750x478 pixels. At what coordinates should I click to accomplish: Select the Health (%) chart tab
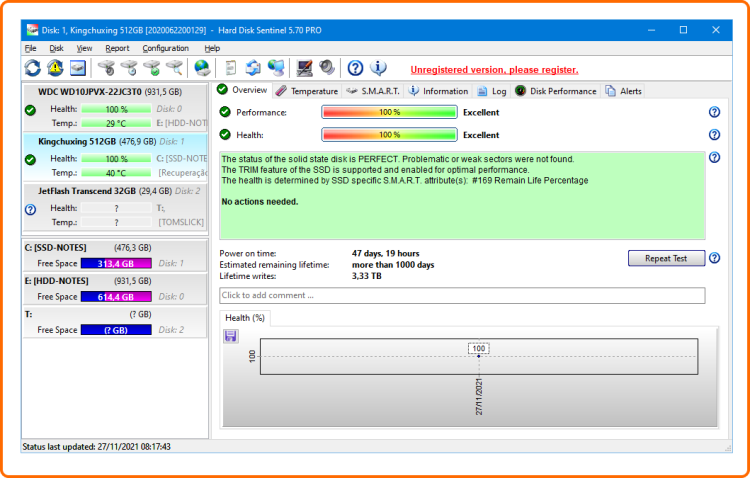point(245,318)
